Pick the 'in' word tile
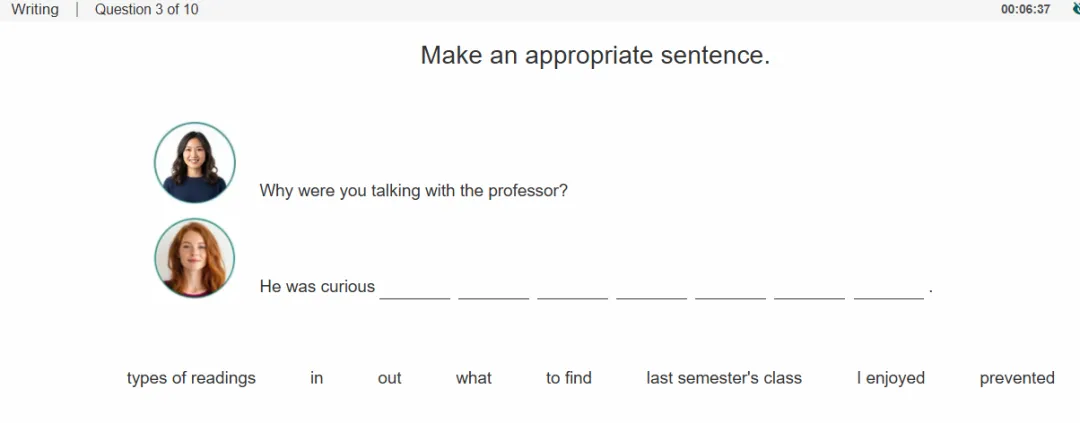 point(316,378)
